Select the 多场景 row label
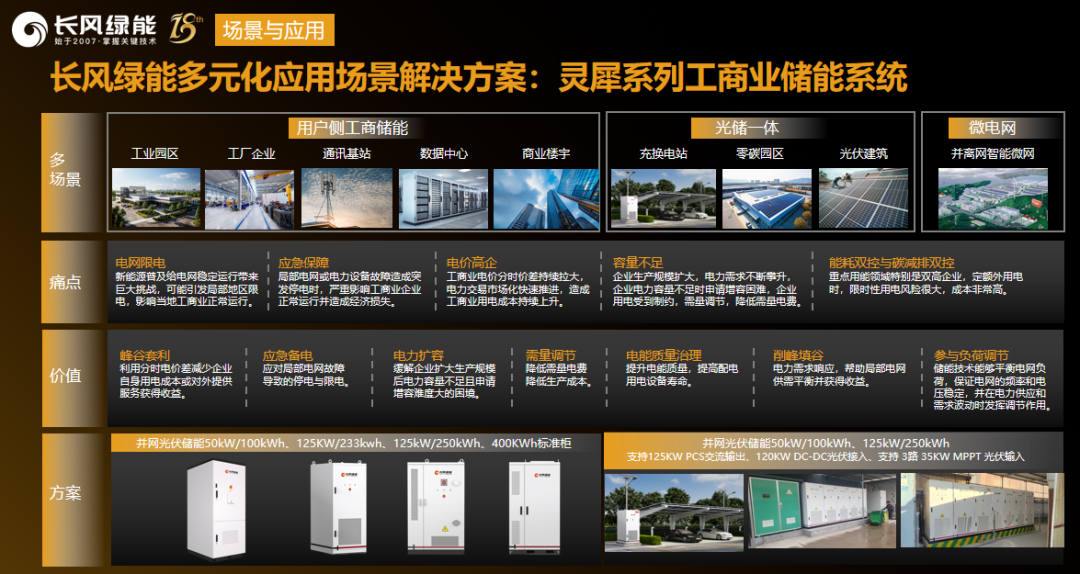1080x574 pixels. (66, 169)
